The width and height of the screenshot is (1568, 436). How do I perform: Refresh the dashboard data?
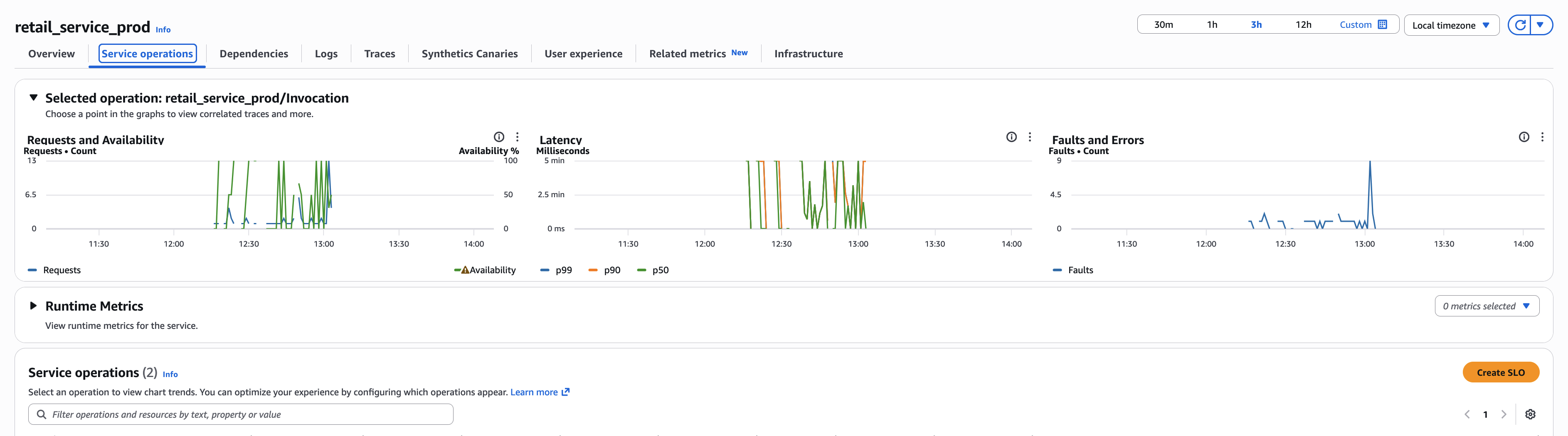pos(1520,25)
